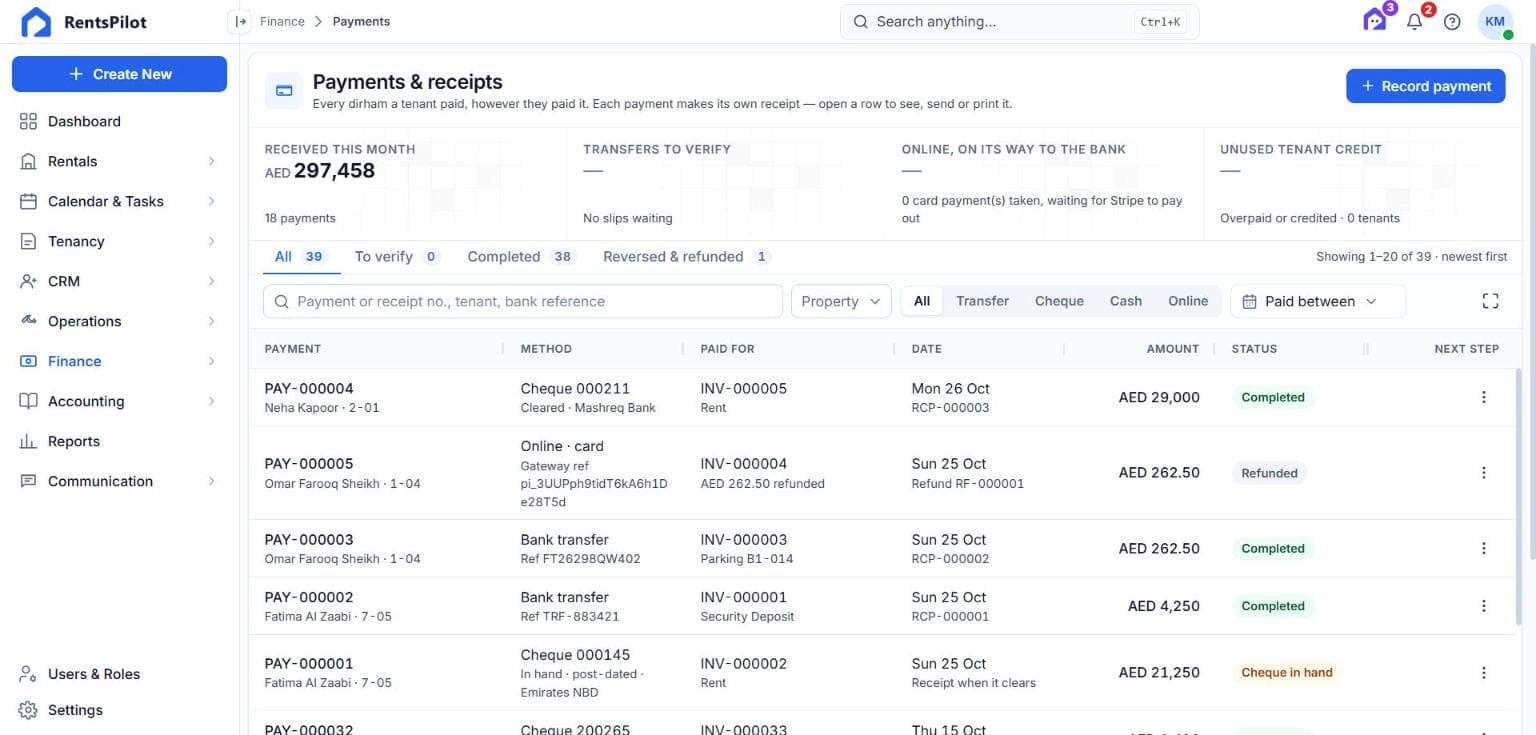Open Users & Roles page
The height and width of the screenshot is (735, 1536).
pyautogui.click(x=119, y=674)
